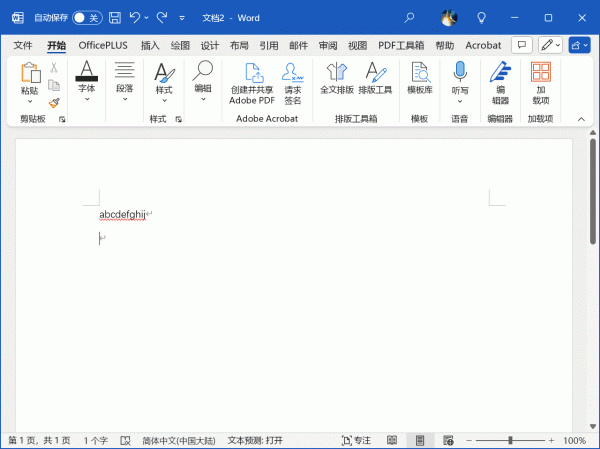
Task: Open Customize Quick Access Toolbar dropdown
Action: (182, 18)
